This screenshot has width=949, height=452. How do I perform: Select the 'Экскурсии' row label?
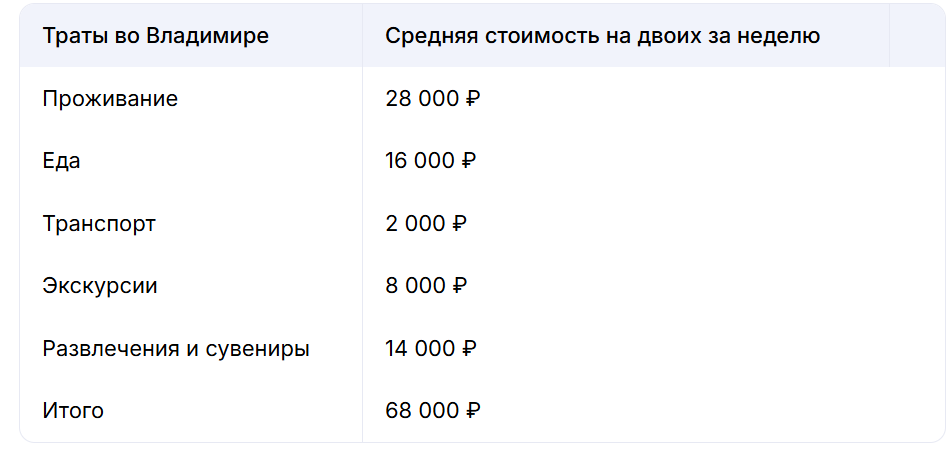pos(100,286)
